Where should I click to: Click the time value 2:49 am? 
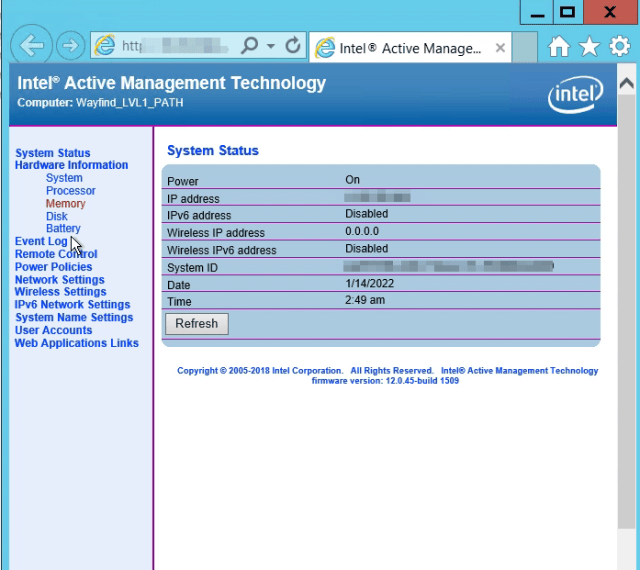[365, 300]
